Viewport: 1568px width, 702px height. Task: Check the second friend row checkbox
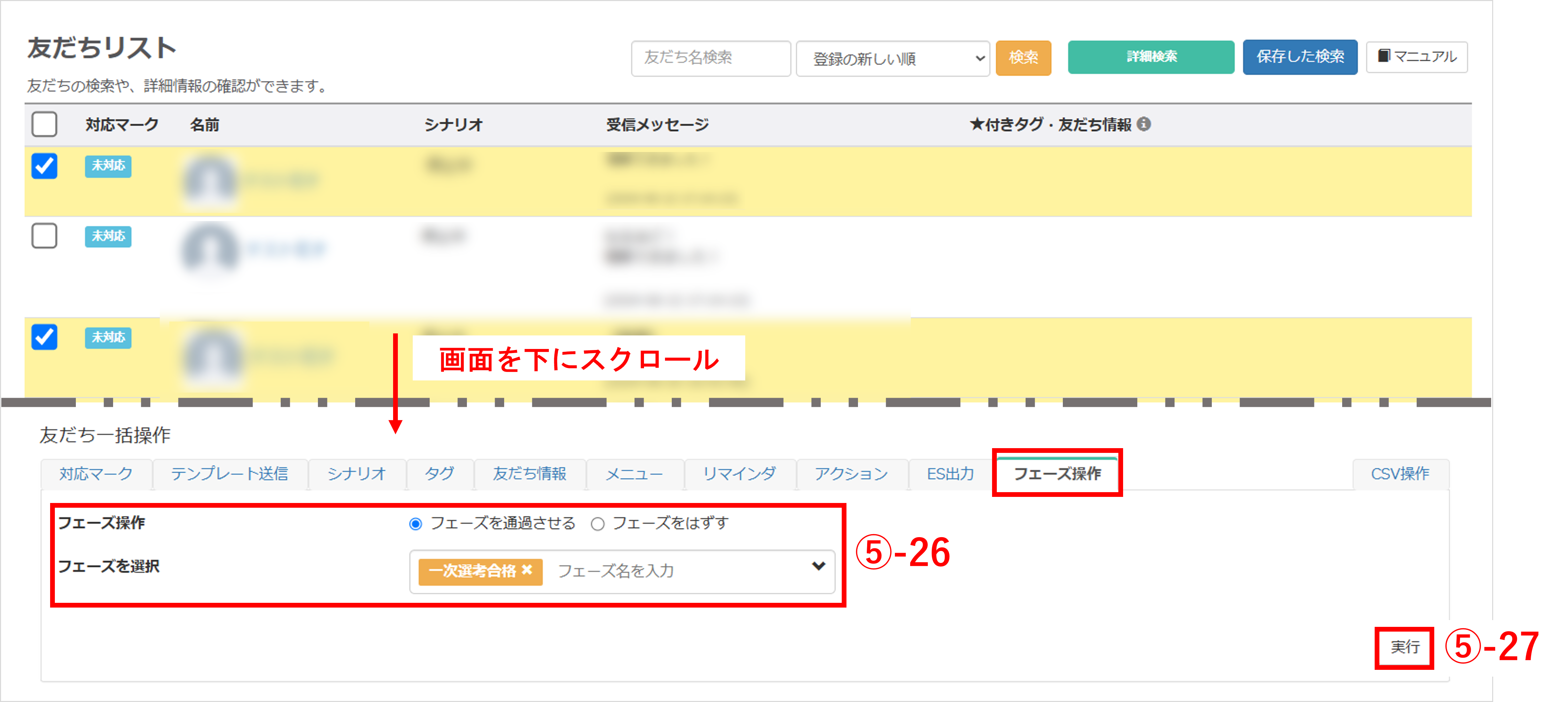pyautogui.click(x=44, y=236)
